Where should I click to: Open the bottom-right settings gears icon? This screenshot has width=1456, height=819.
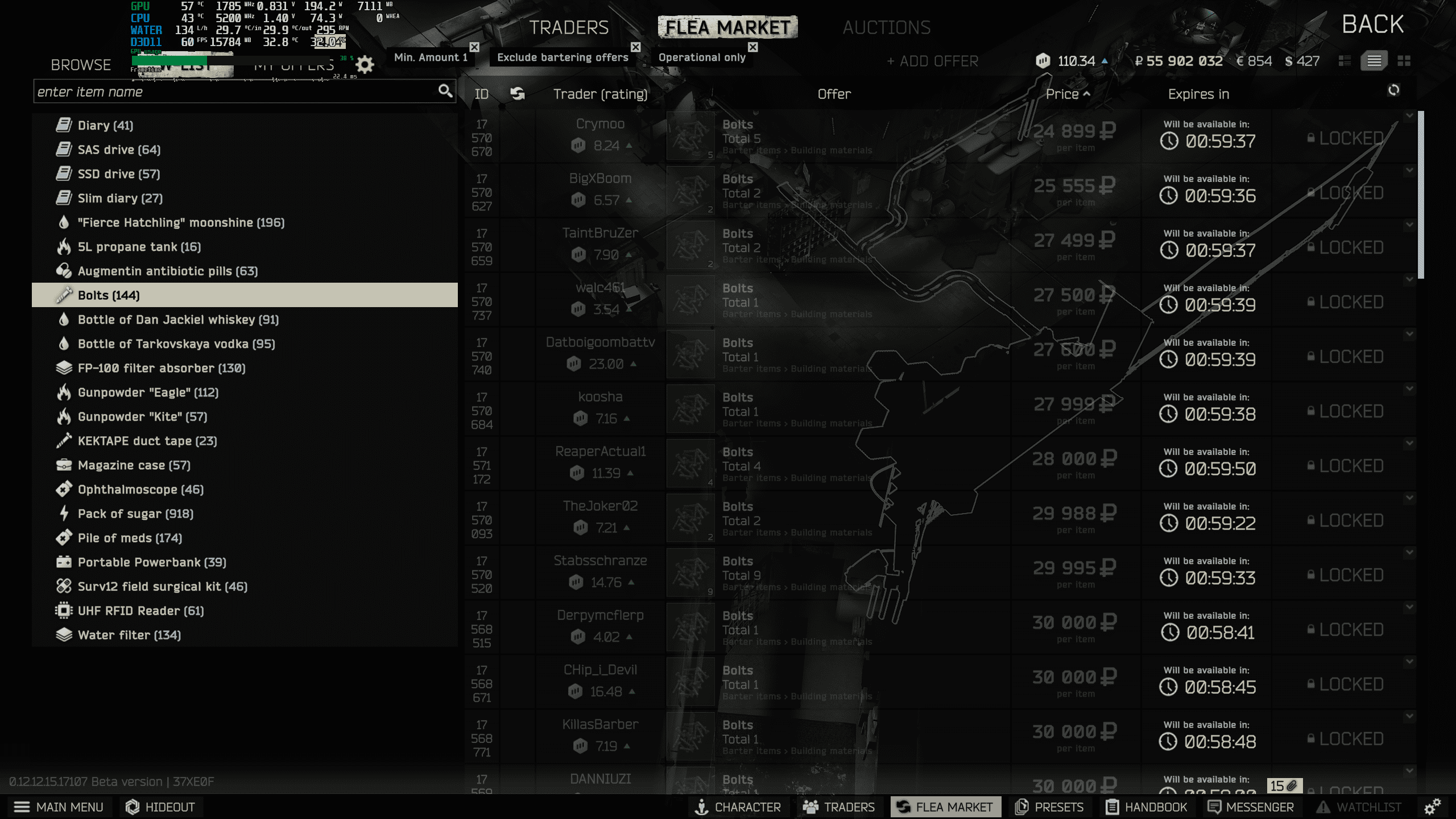click(x=1432, y=806)
